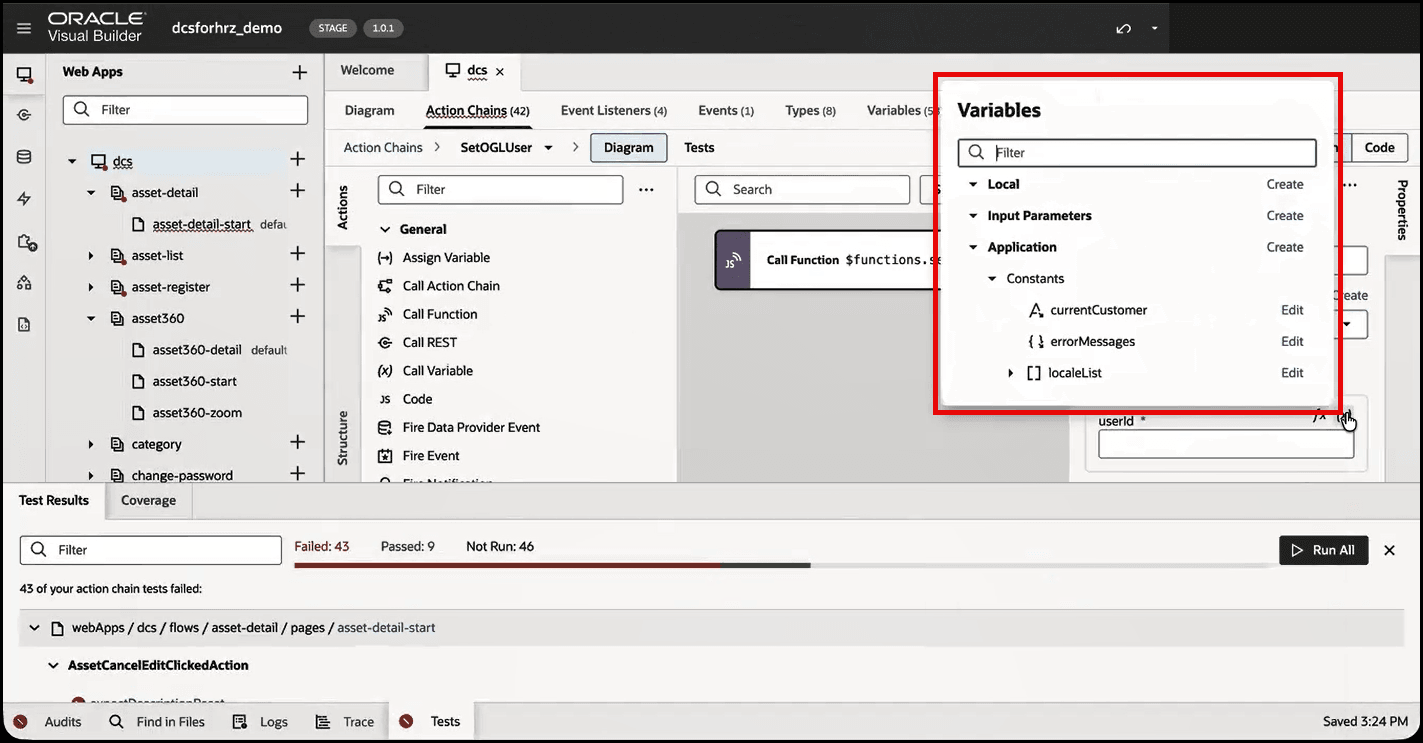The image size is (1423, 743).
Task: Switch to Event Listeners tab
Action: point(613,110)
